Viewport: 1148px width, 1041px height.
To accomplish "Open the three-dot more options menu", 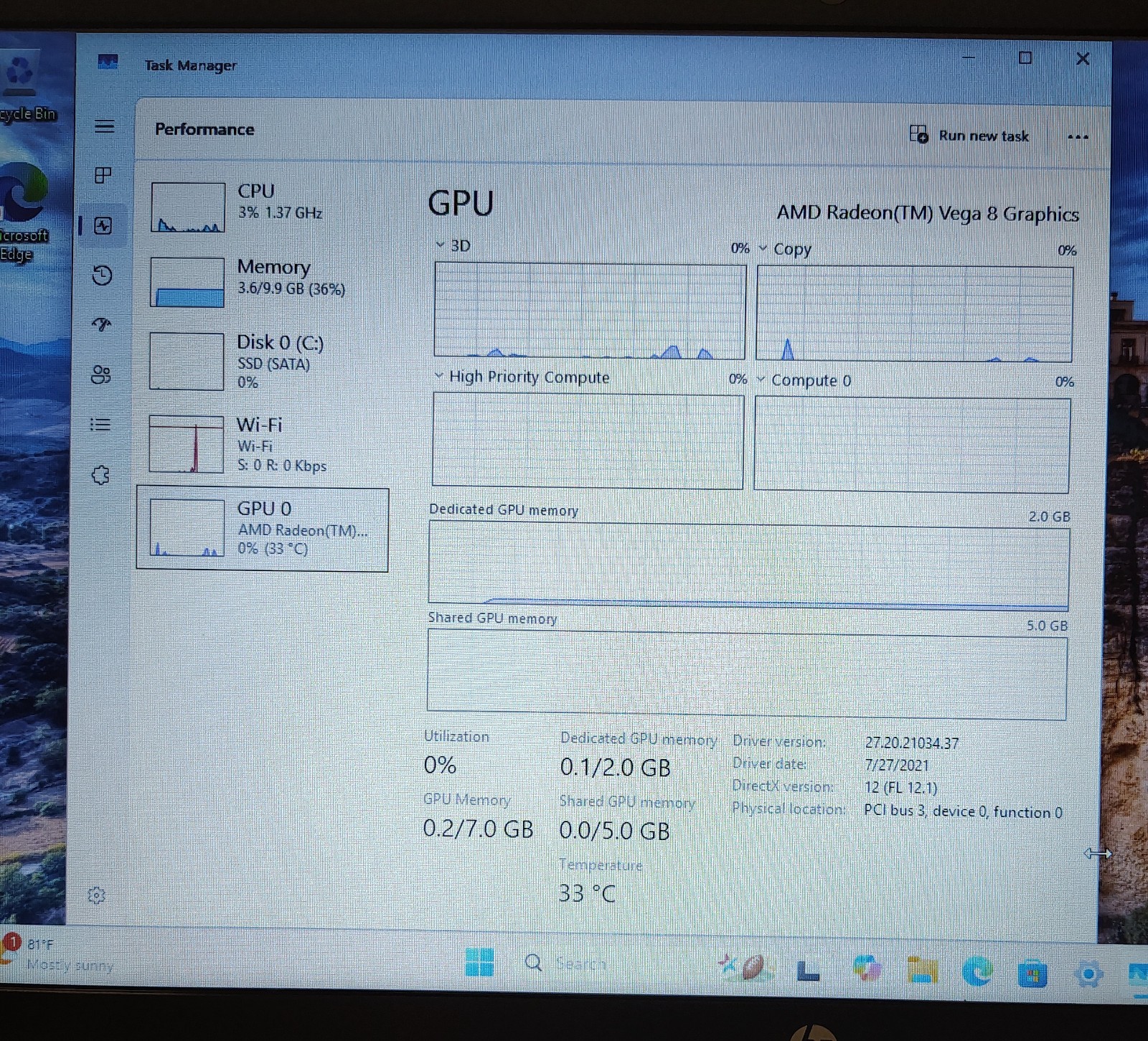I will click(1078, 136).
